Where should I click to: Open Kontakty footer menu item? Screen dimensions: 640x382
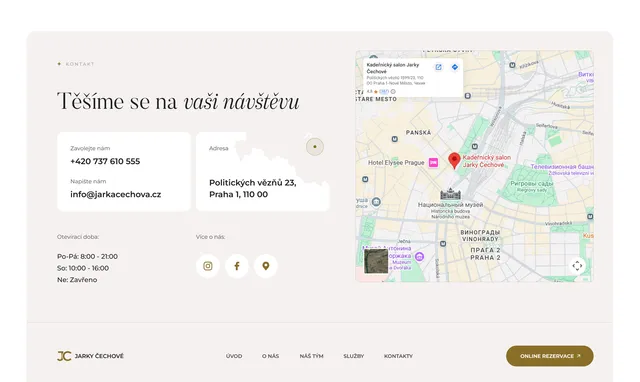coord(398,356)
